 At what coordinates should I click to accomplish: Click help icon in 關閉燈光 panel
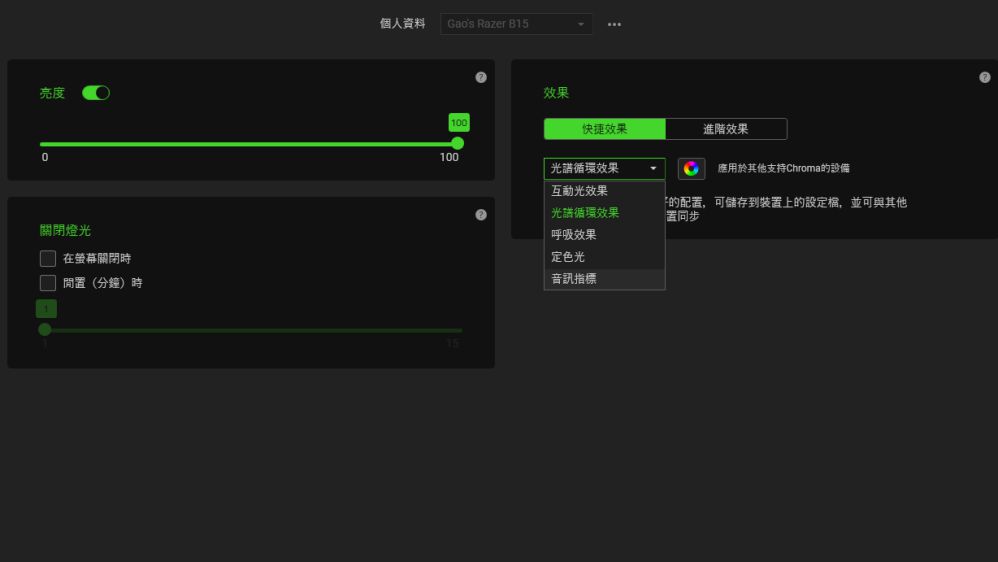pos(481,214)
